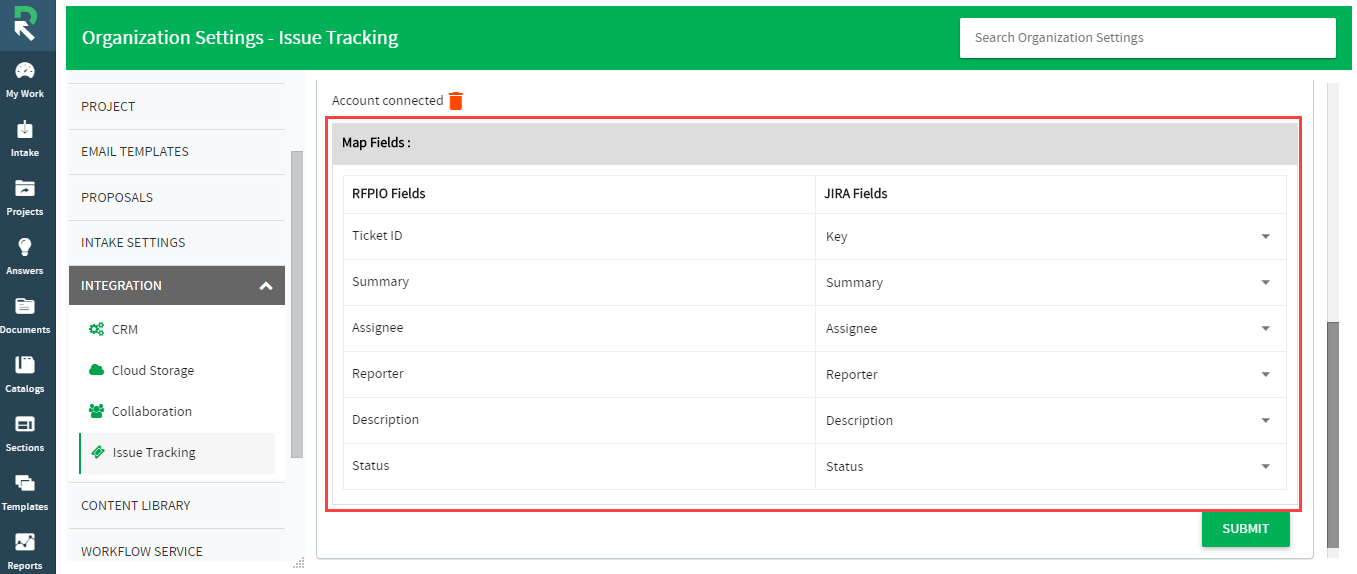The width and height of the screenshot is (1357, 574).
Task: Open Reports sidebar icon
Action: coord(25,542)
